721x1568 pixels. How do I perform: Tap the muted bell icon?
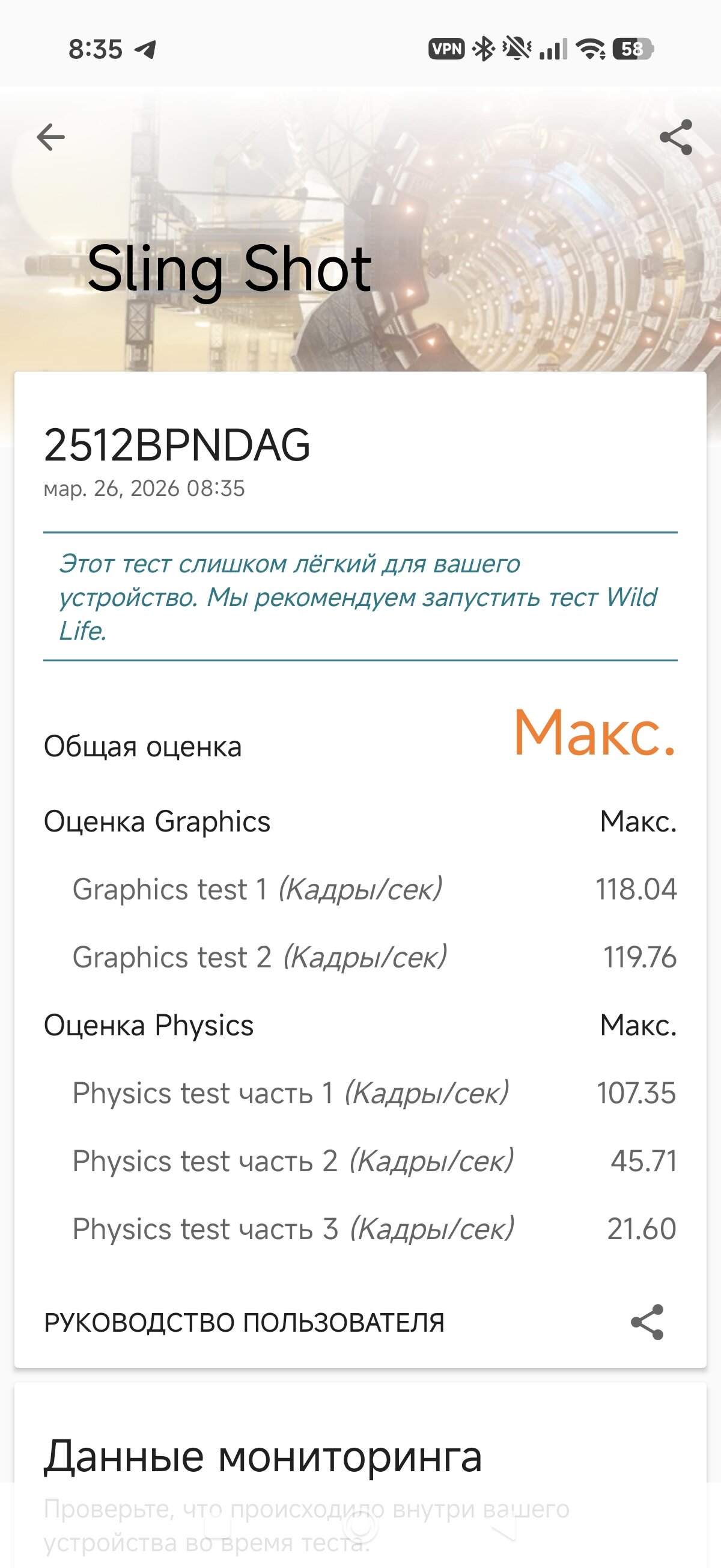[x=517, y=49]
